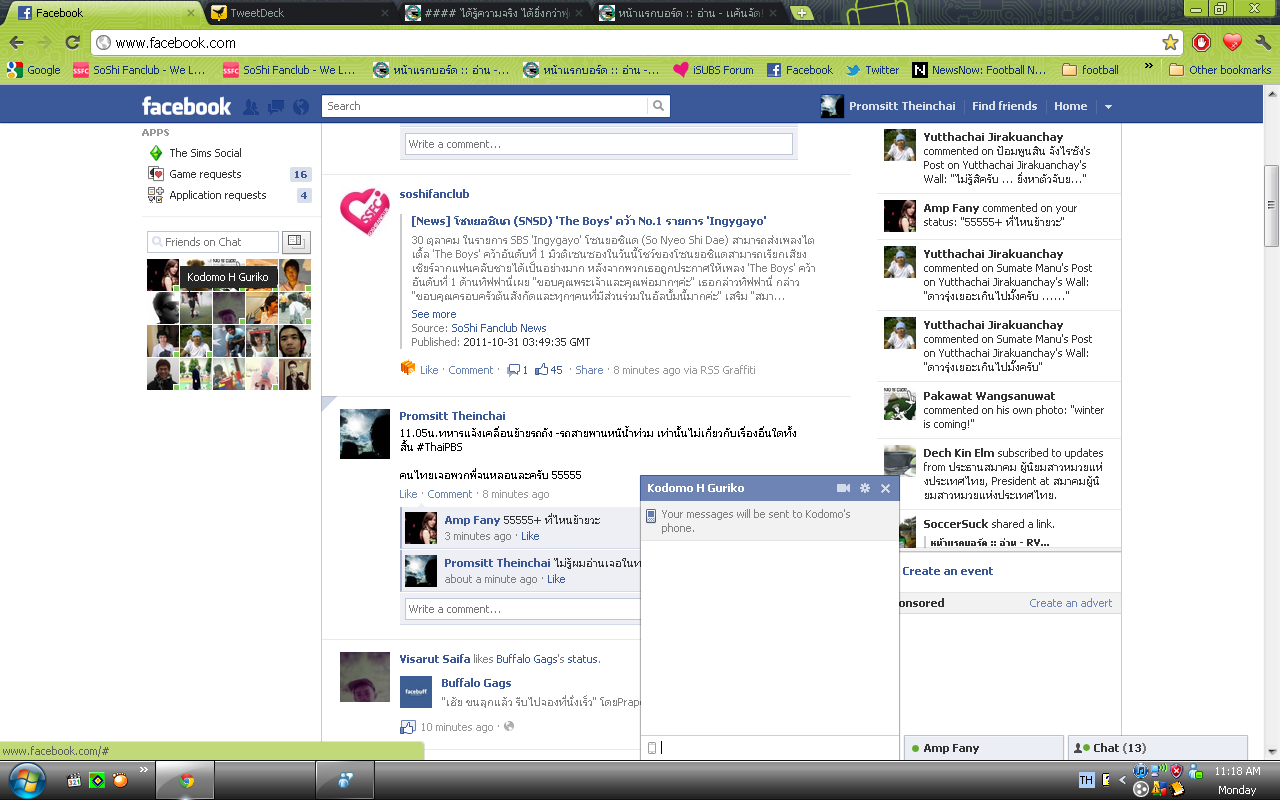
Task: Click the page vertical scrollbar thumb
Action: coord(1271,206)
